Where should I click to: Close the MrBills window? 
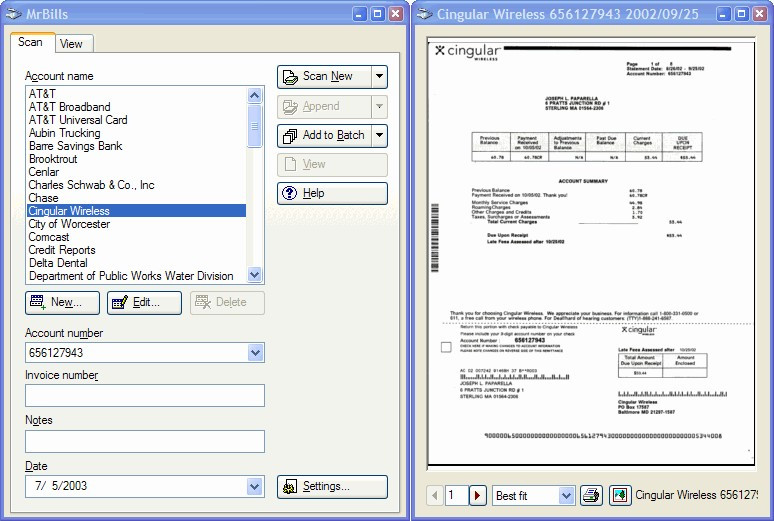coord(396,14)
